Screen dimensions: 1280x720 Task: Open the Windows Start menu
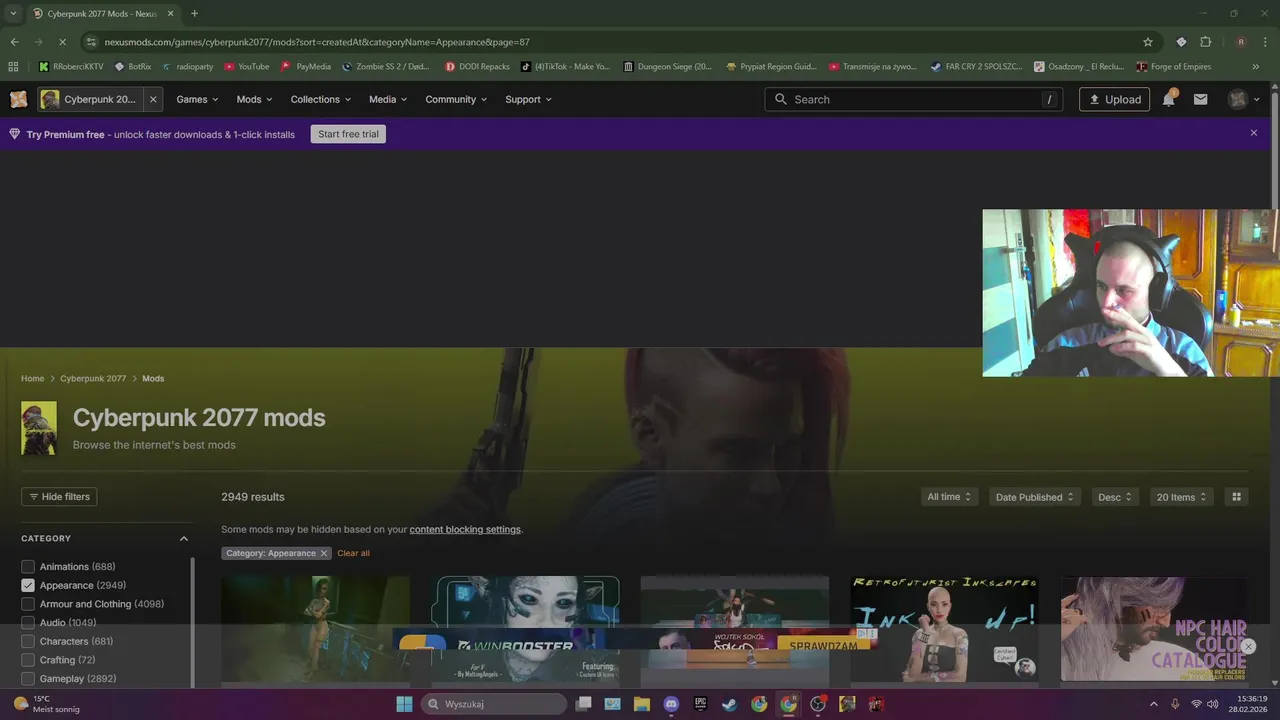tap(404, 704)
